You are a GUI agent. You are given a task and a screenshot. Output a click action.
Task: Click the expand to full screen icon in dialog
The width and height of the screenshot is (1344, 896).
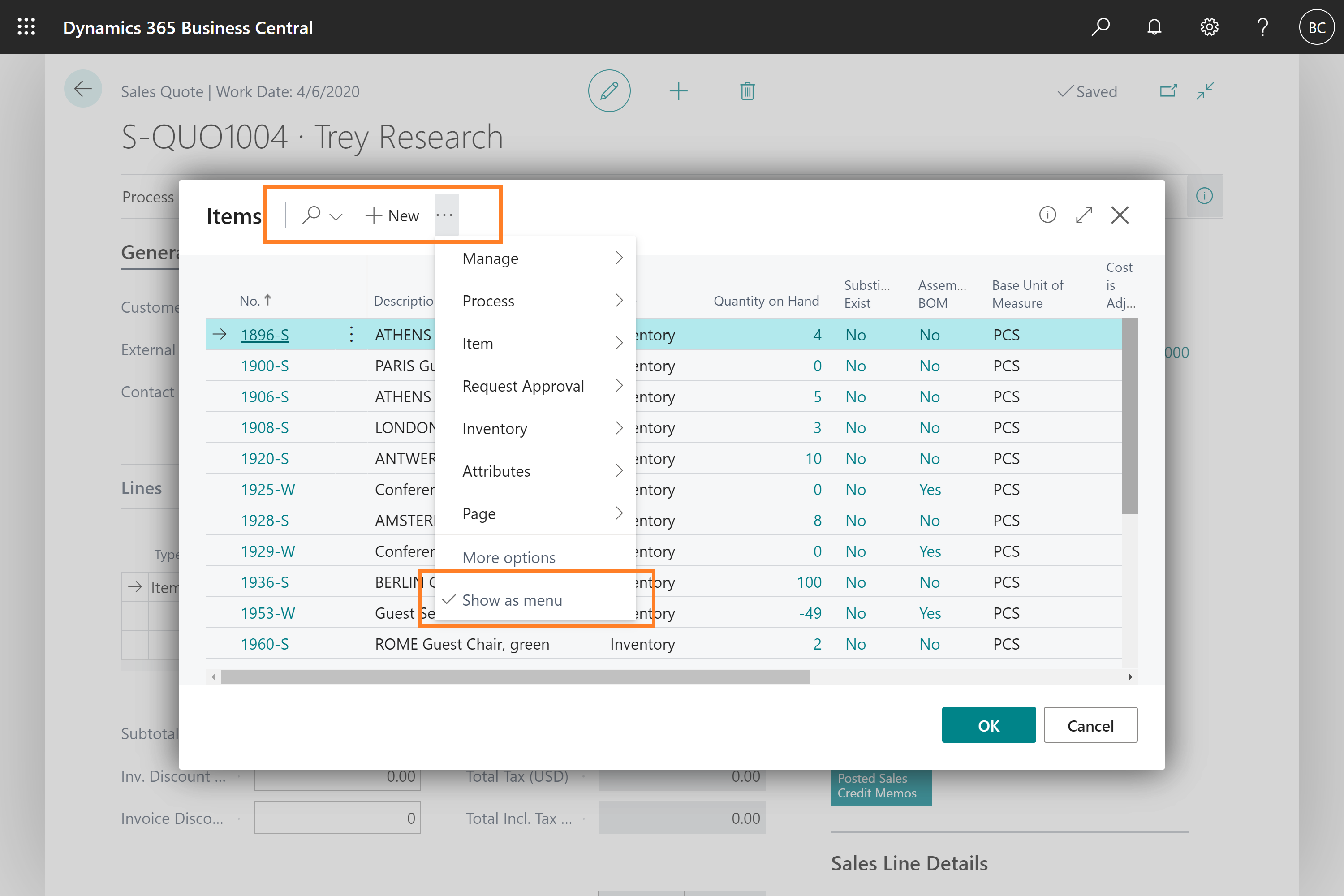point(1084,215)
